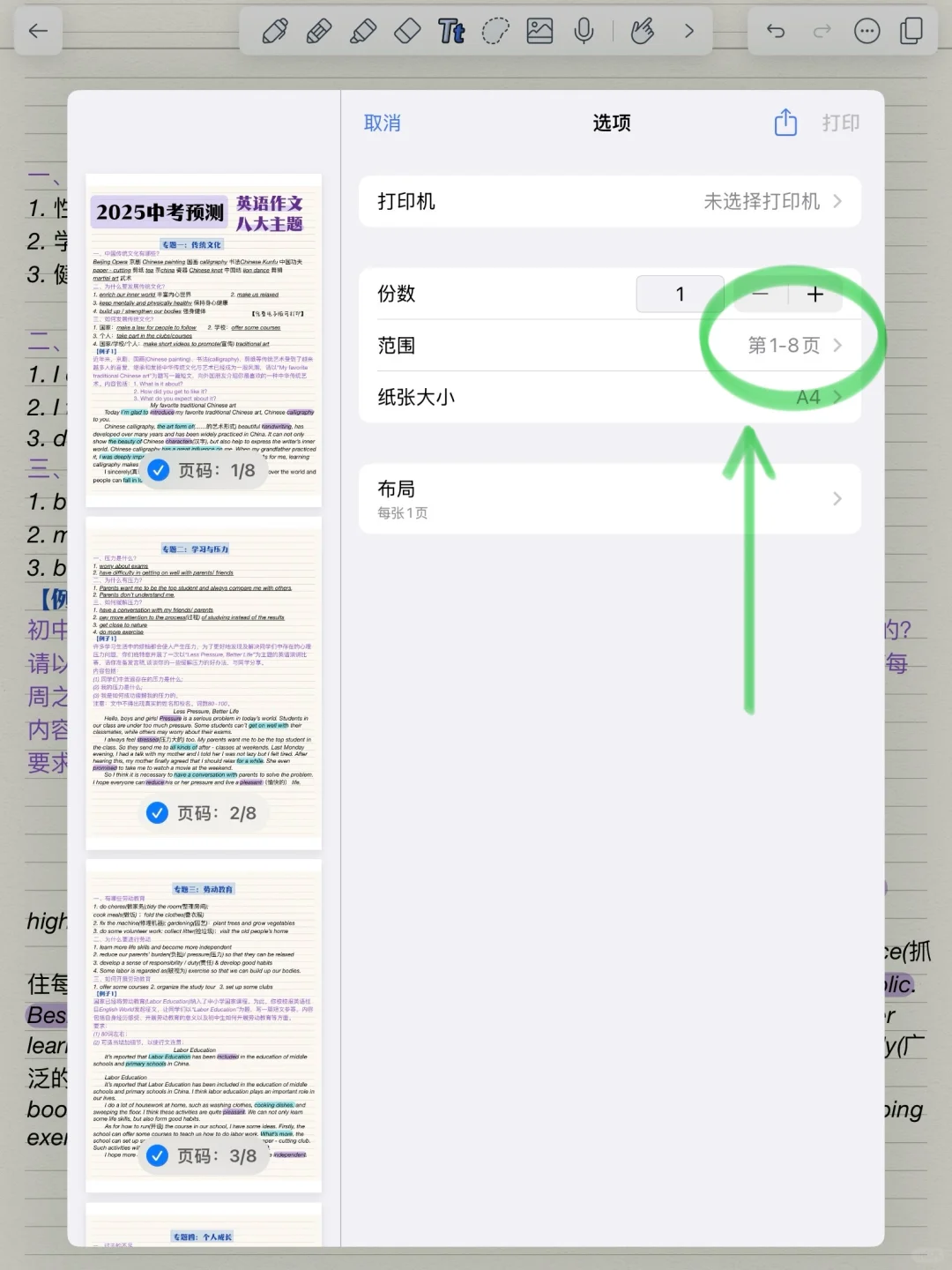The height and width of the screenshot is (1270, 952).
Task: Tap the undo arrow
Action: click(776, 32)
